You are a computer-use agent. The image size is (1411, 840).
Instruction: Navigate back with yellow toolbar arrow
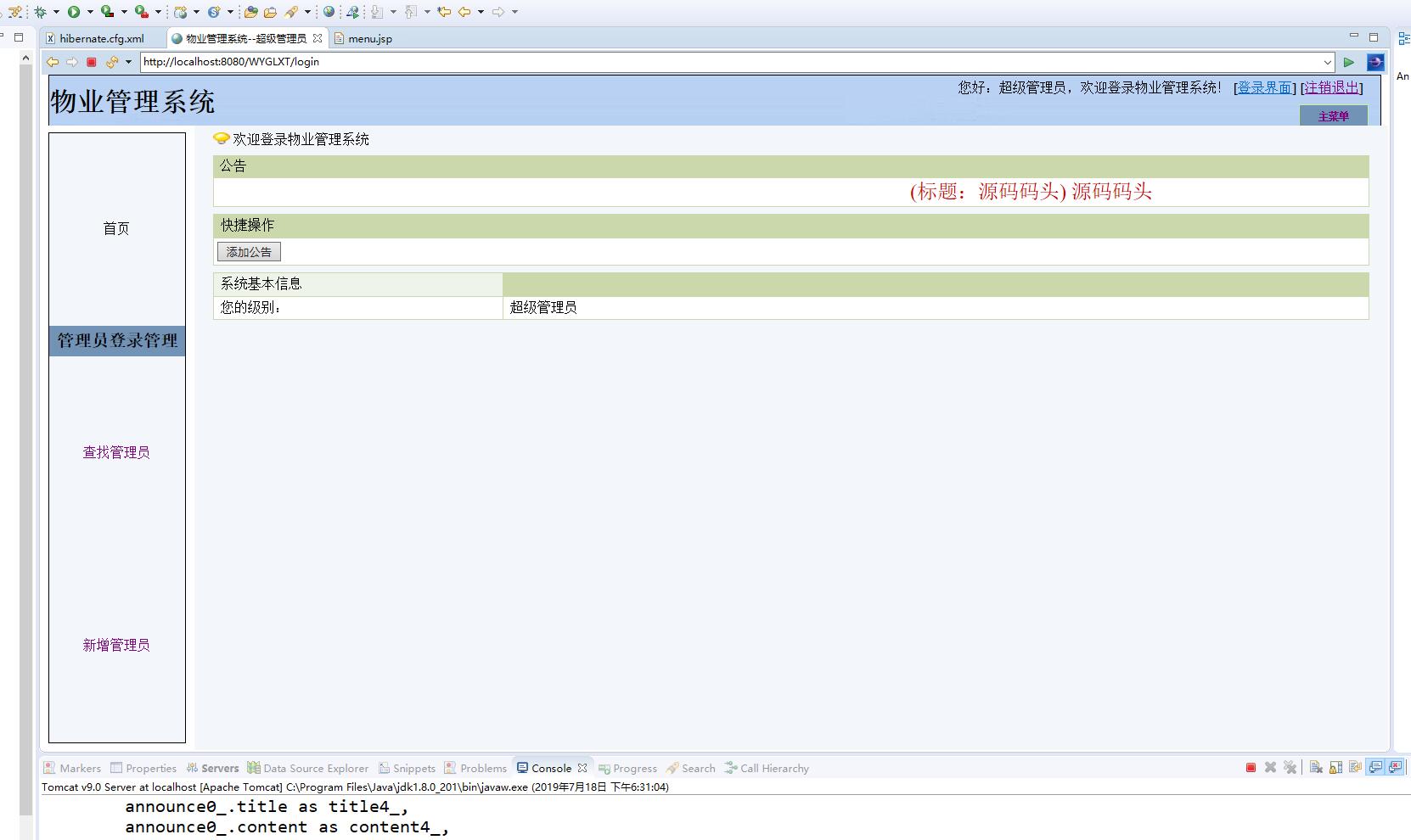pyautogui.click(x=464, y=12)
